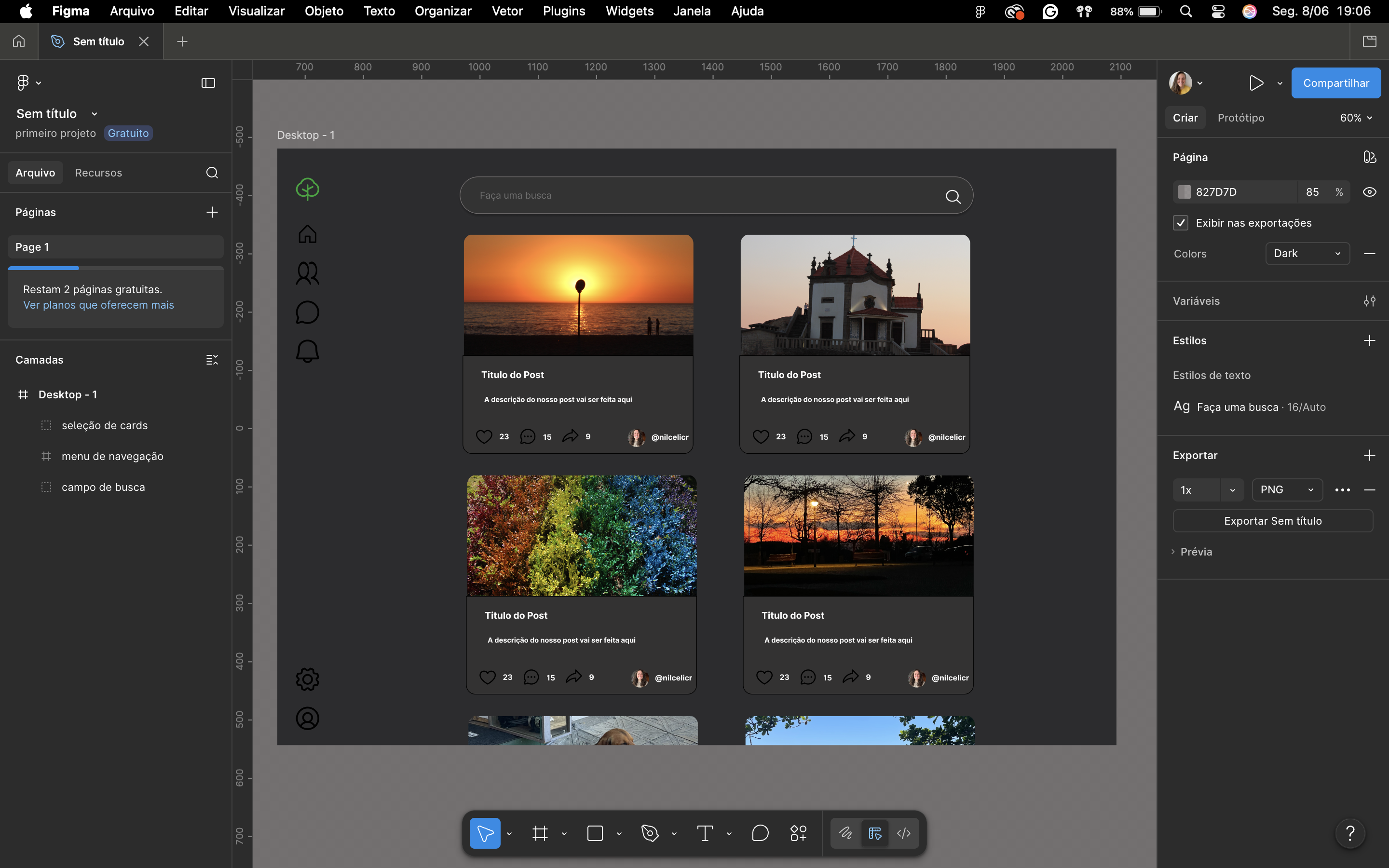The width and height of the screenshot is (1389, 868).
Task: Toggle page background visibility eye
Action: pyautogui.click(x=1370, y=192)
